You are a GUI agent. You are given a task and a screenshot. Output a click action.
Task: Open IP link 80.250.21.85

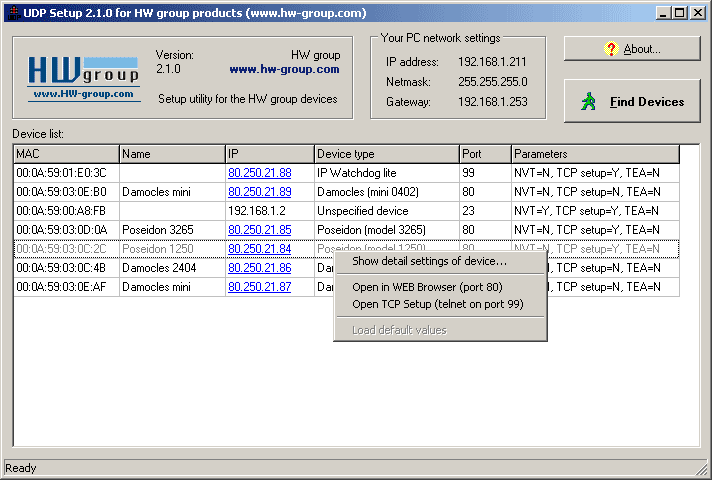pos(259,230)
